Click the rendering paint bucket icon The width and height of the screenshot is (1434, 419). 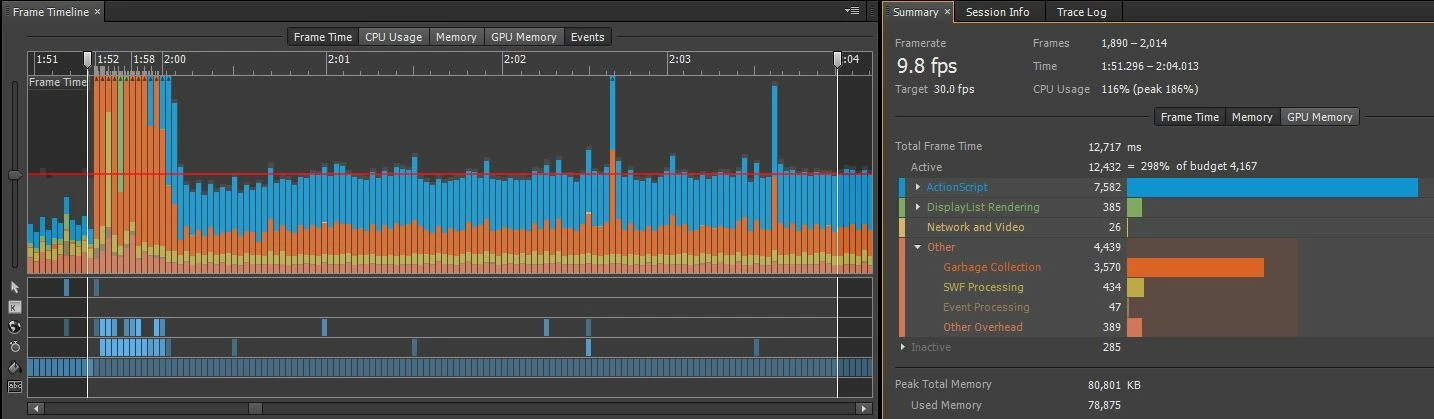pyautogui.click(x=15, y=367)
